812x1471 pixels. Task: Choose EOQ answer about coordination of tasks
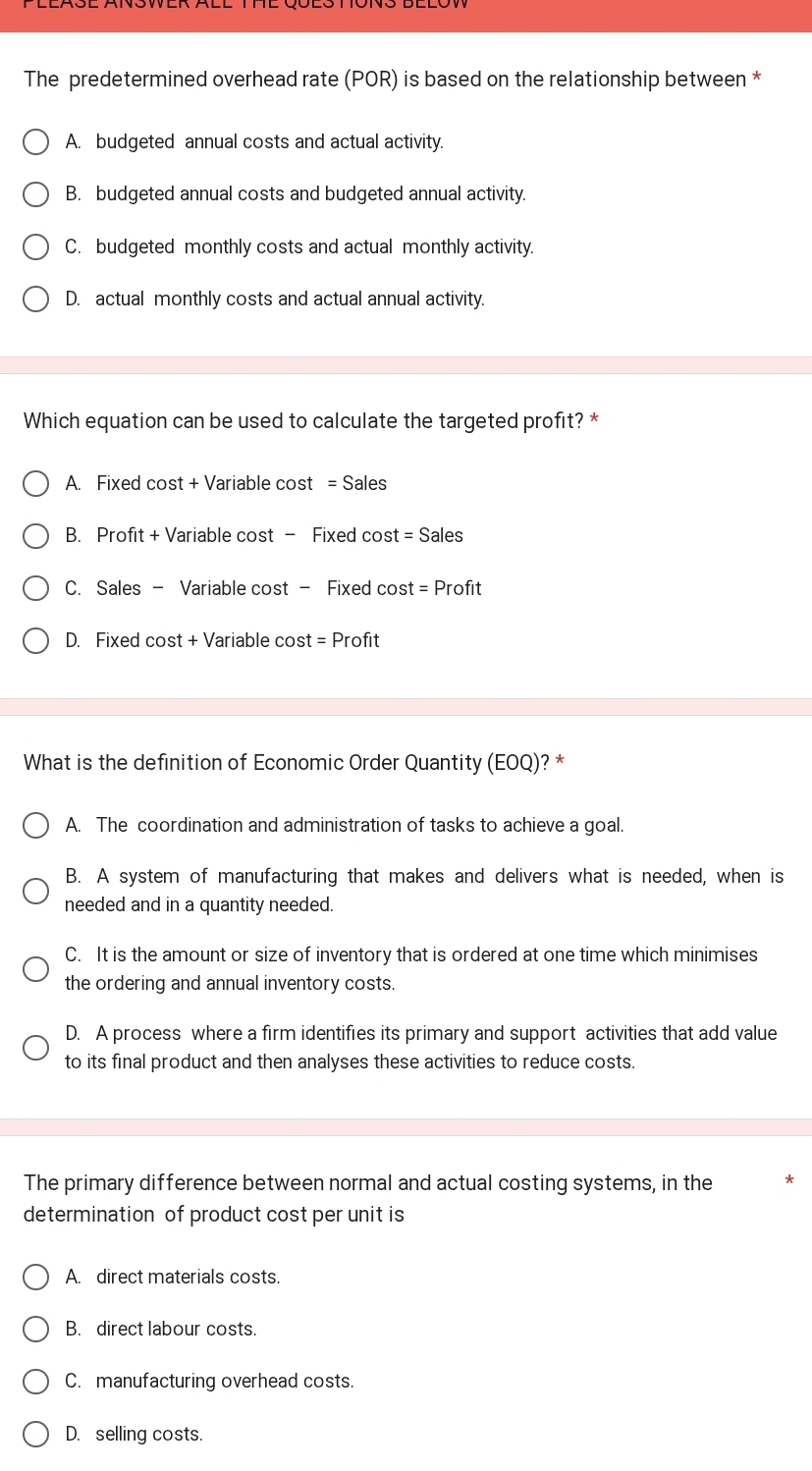point(35,826)
